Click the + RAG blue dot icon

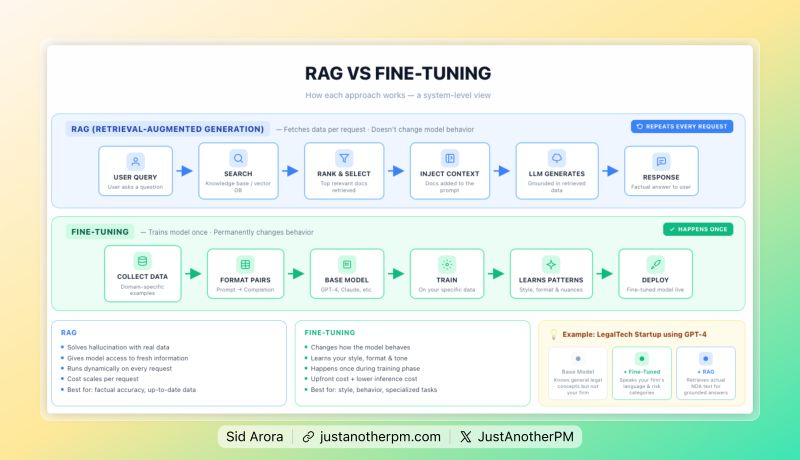706,359
